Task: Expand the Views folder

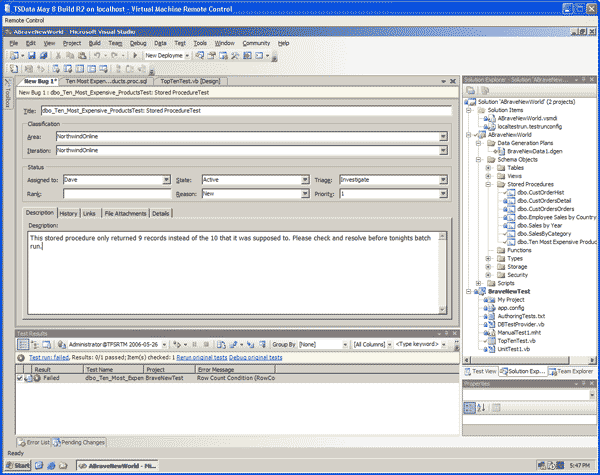Action: tap(489, 176)
